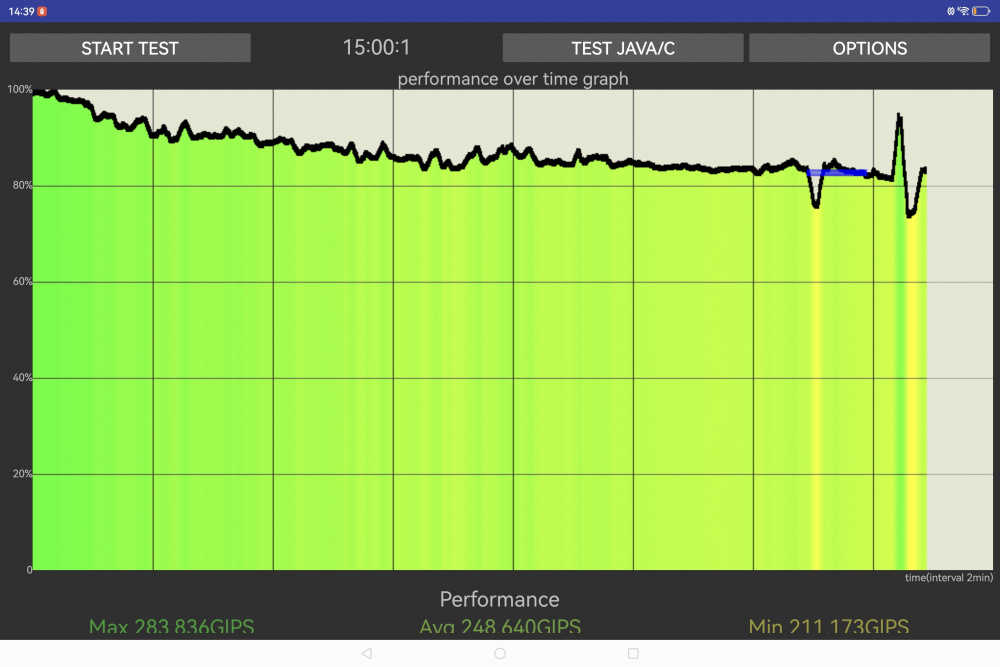Tap the START TEST button
Image resolution: width=1000 pixels, height=667 pixels.
pos(130,48)
